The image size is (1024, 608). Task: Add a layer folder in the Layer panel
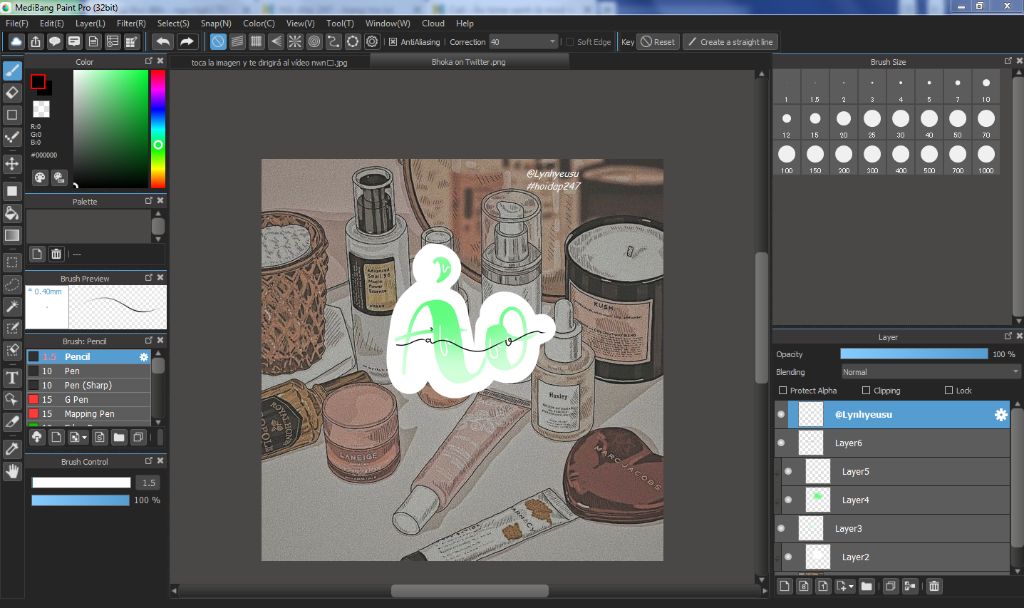(x=867, y=586)
